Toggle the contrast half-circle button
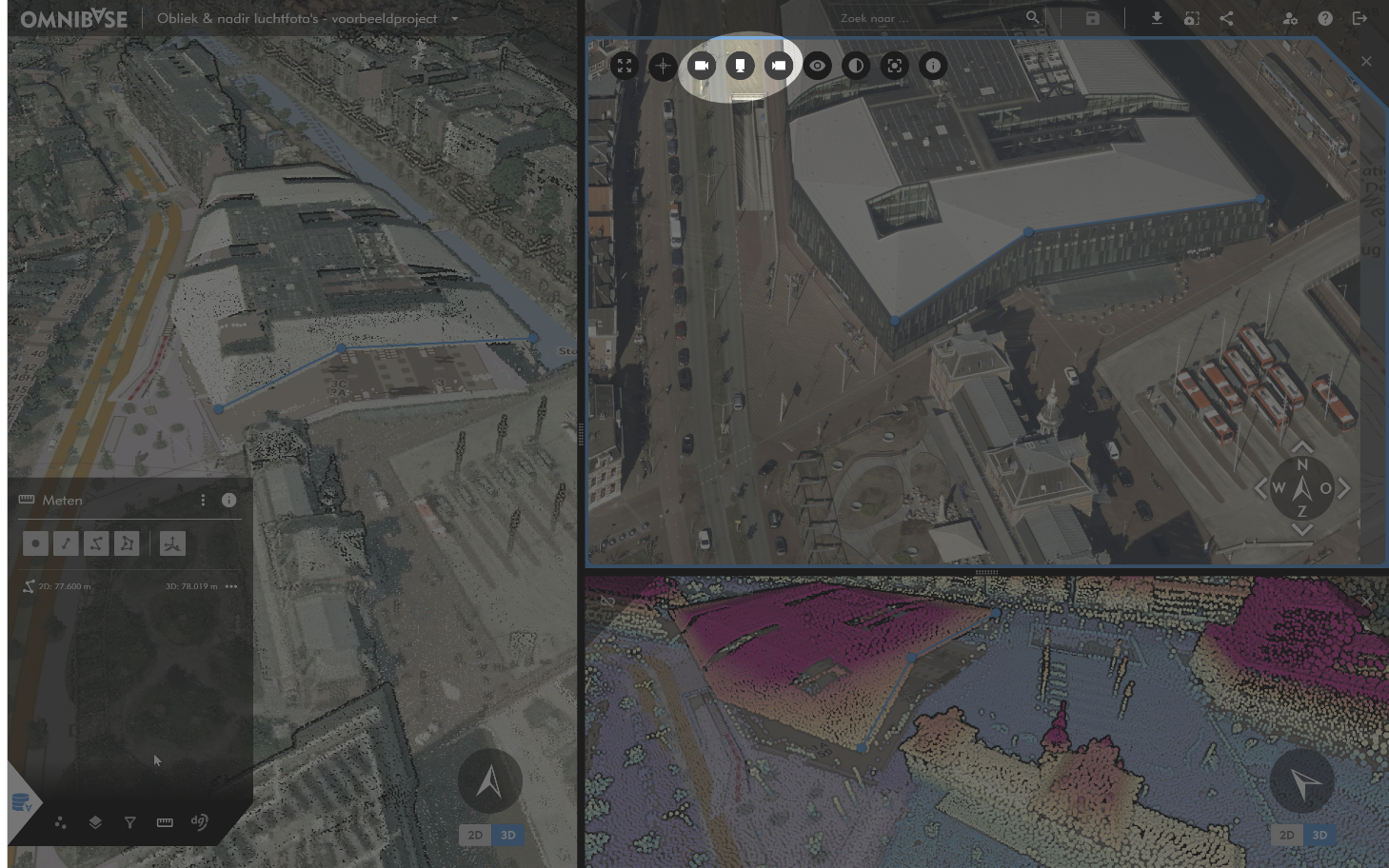 856,66
